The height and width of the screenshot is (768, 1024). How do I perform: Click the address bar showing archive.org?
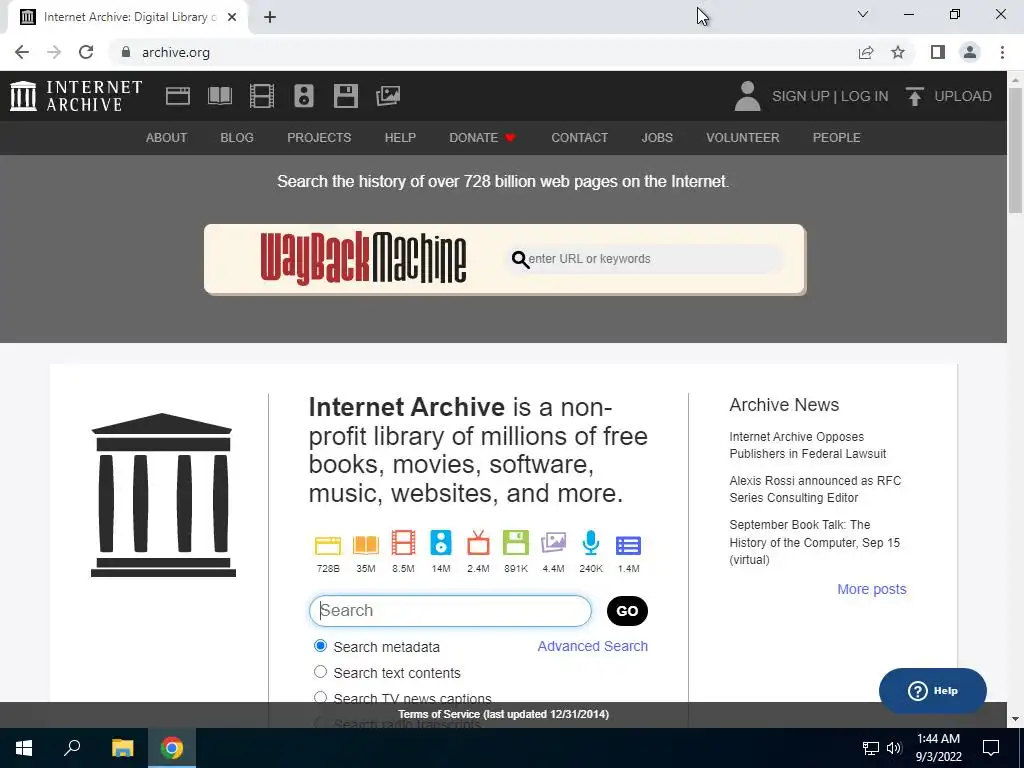(x=483, y=52)
